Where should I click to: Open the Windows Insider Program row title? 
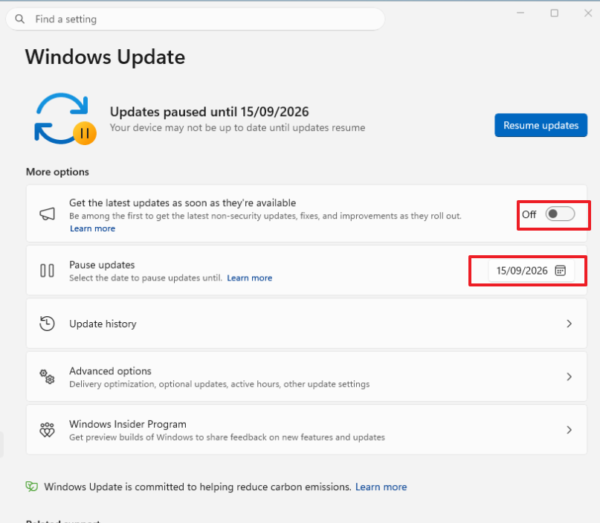[x=128, y=424]
